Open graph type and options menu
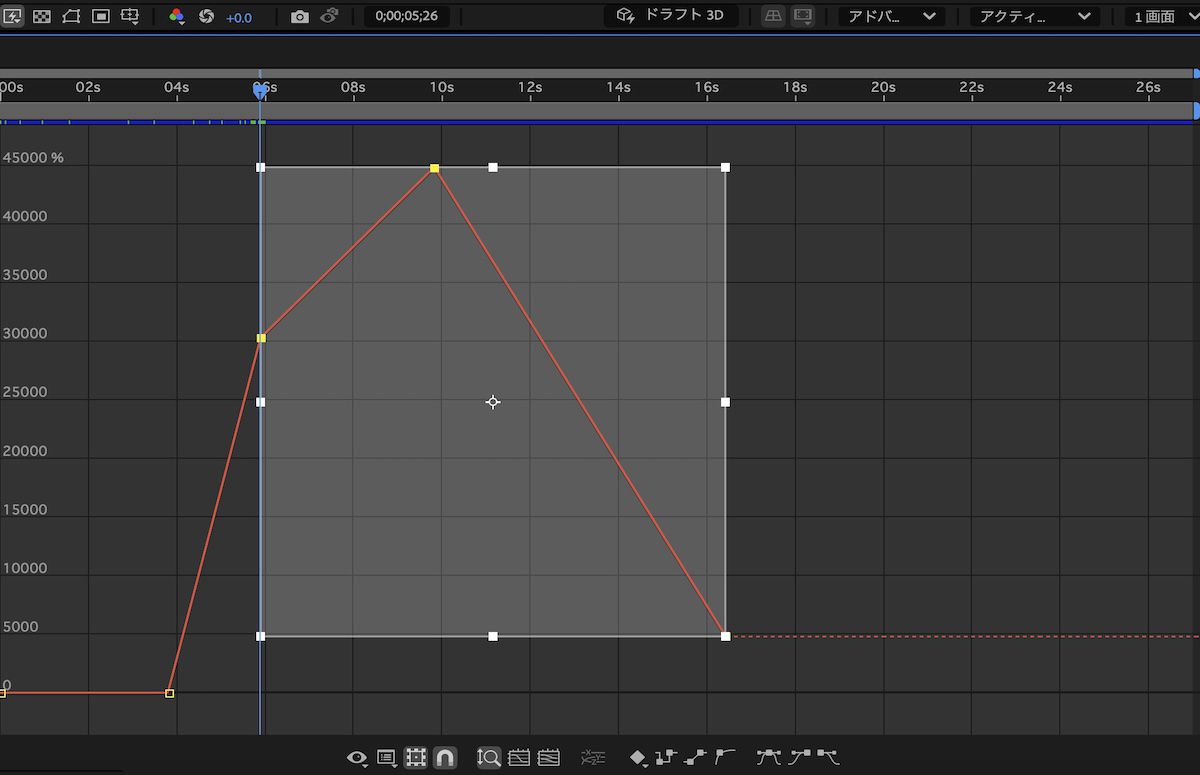The width and height of the screenshot is (1200, 775). click(387, 758)
